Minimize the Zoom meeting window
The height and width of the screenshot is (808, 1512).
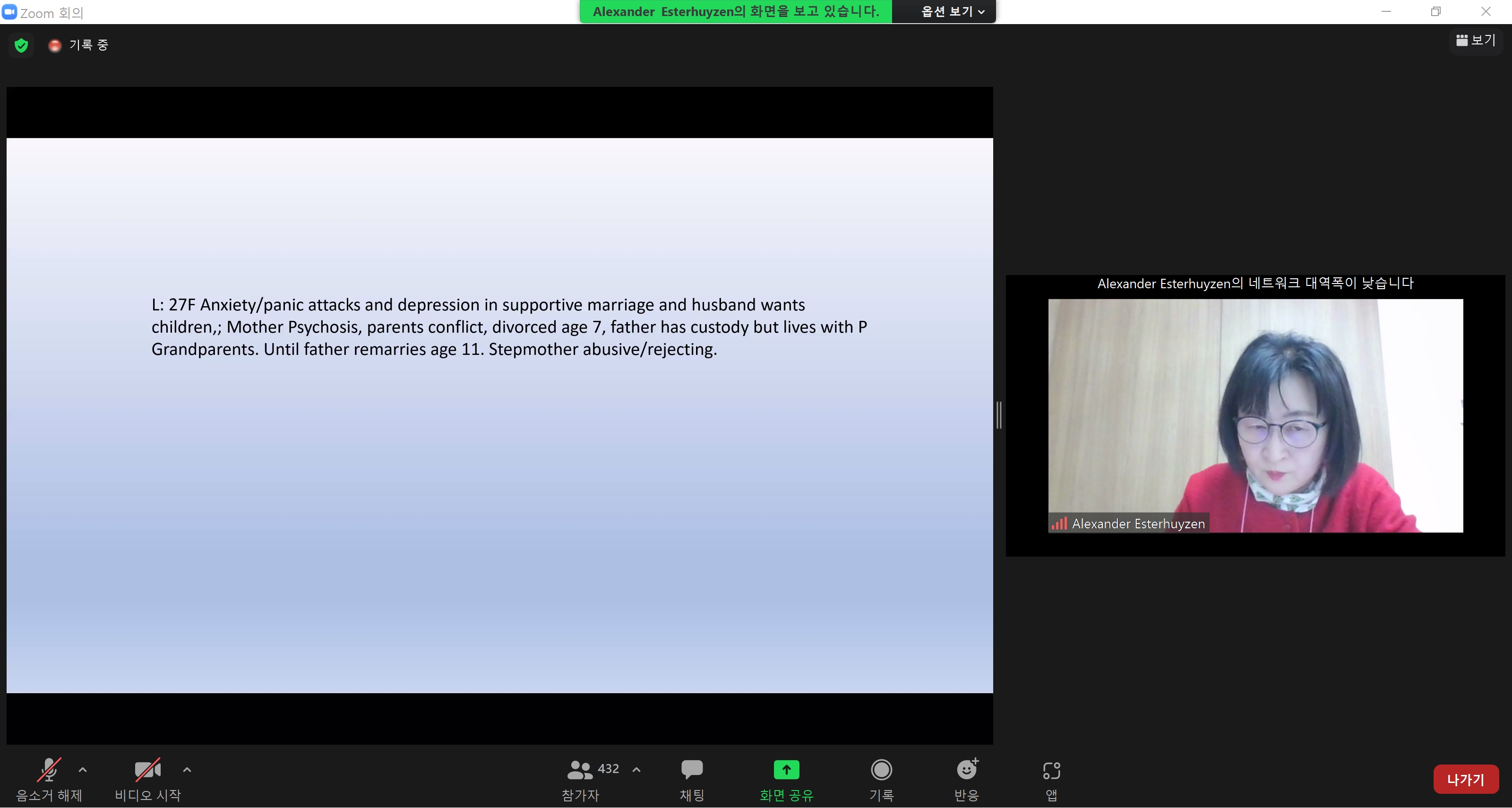pos(1386,11)
